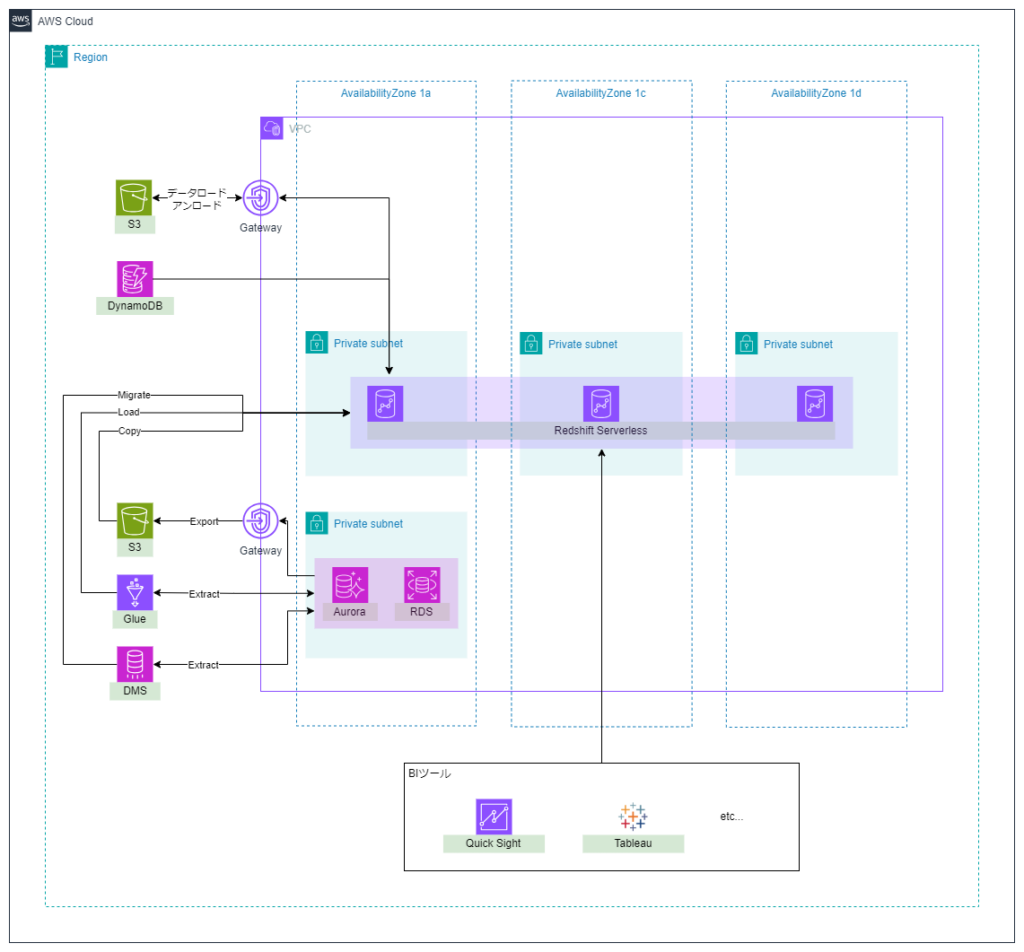Image resolution: width=1024 pixels, height=952 pixels.
Task: Click the "RDS" label
Action: coord(421,612)
